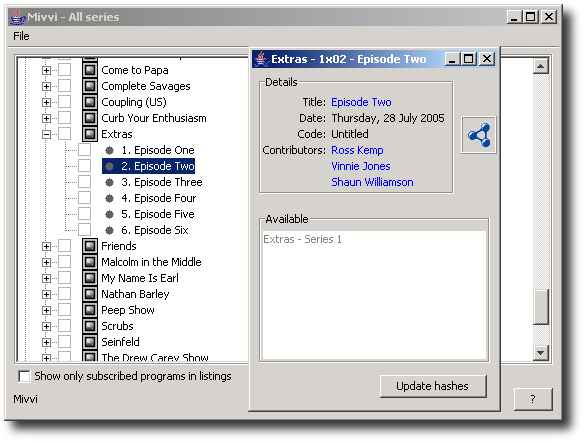Click the share graph icon beside Details
583x441 pixels.
click(479, 135)
